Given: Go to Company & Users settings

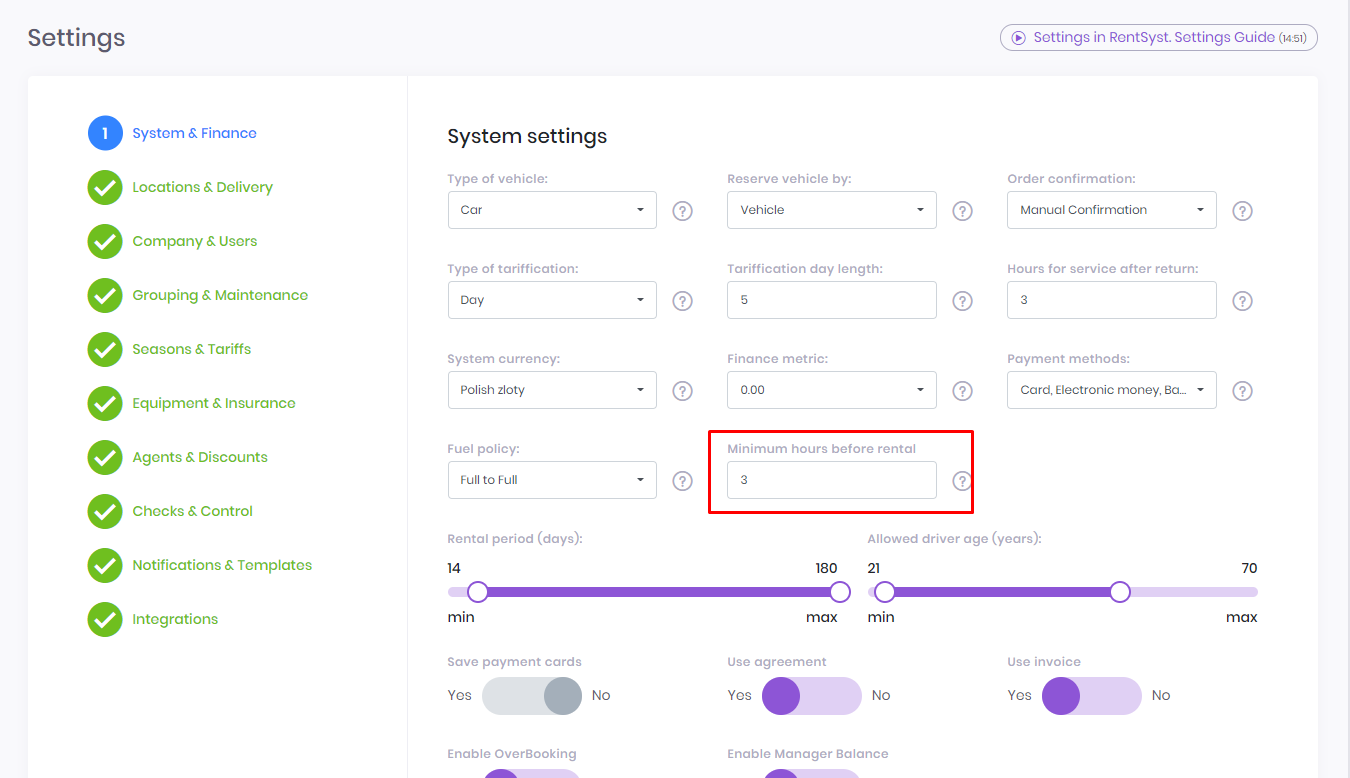Looking at the screenshot, I should coord(195,241).
